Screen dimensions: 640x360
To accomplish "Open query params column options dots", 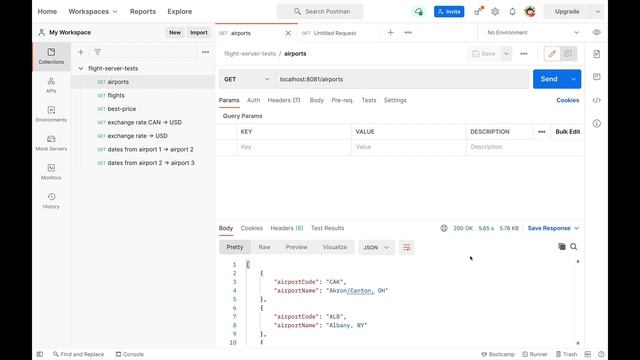I will (x=542, y=132).
